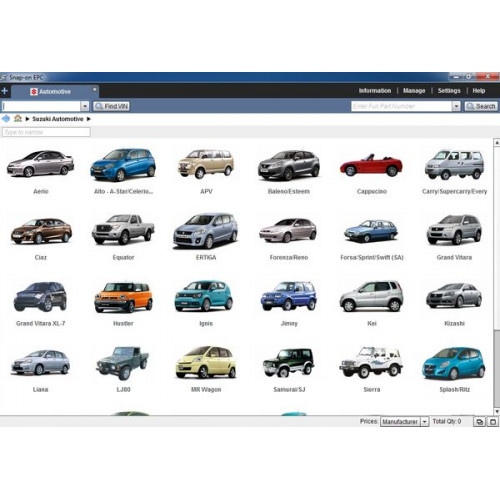Click the Aerio model label
The width and height of the screenshot is (500, 500).
(x=41, y=191)
